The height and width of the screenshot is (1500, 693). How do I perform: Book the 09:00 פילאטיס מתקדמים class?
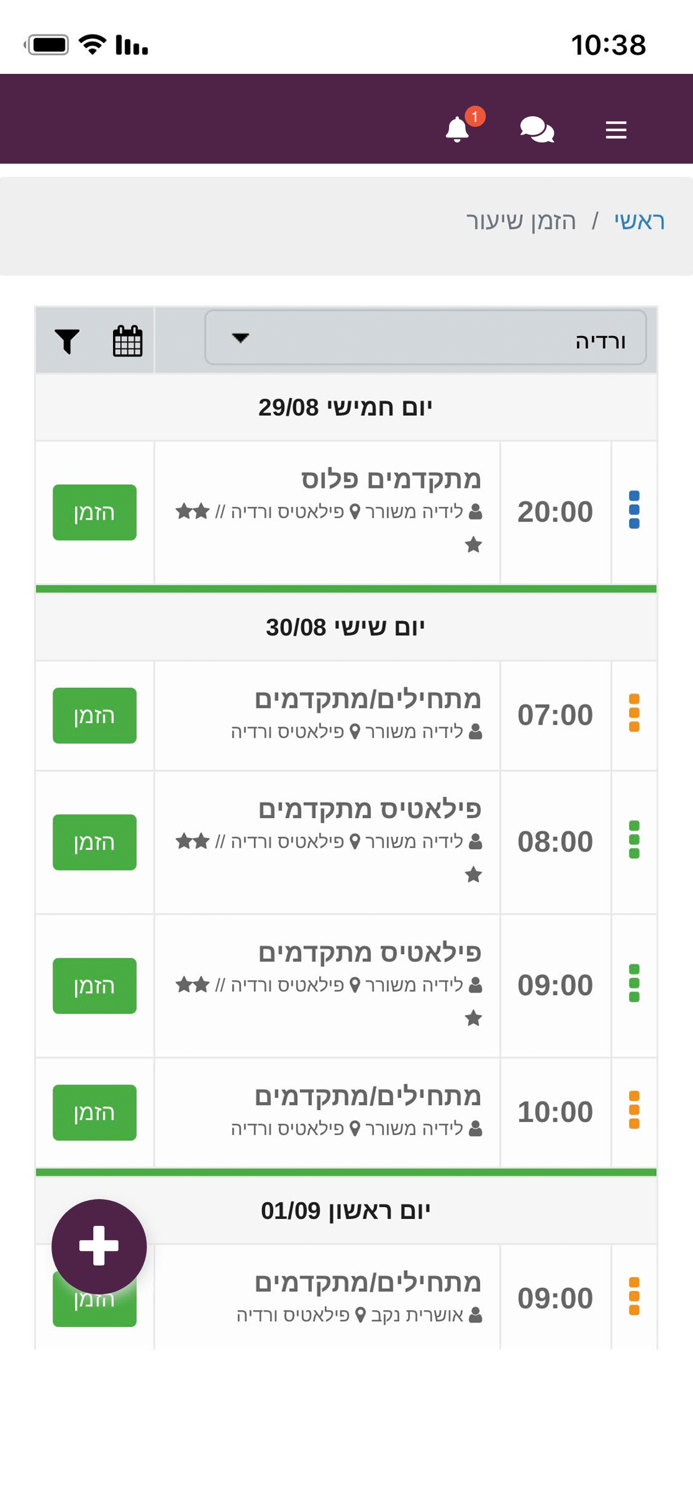point(94,985)
